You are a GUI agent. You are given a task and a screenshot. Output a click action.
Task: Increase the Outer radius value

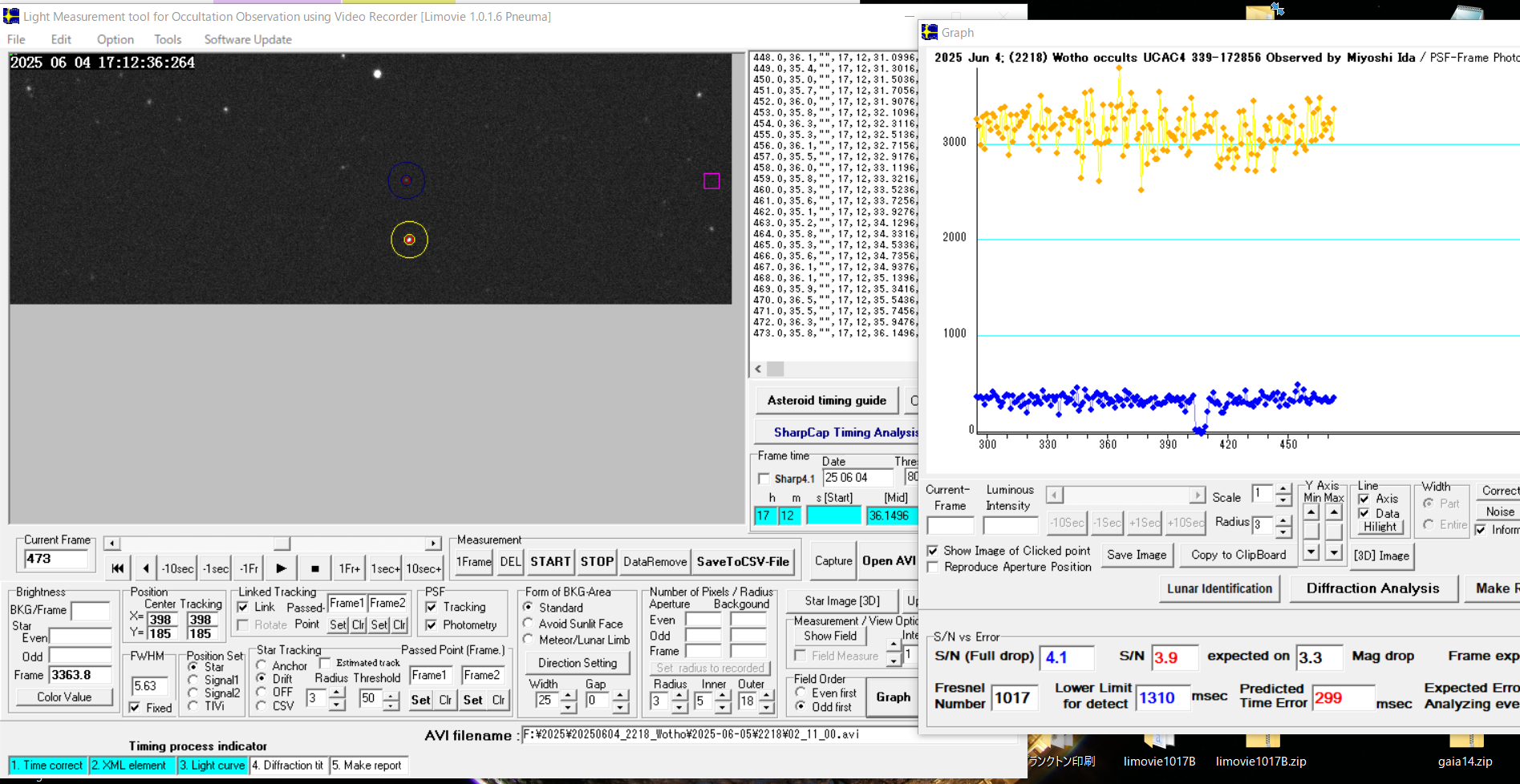(x=767, y=696)
